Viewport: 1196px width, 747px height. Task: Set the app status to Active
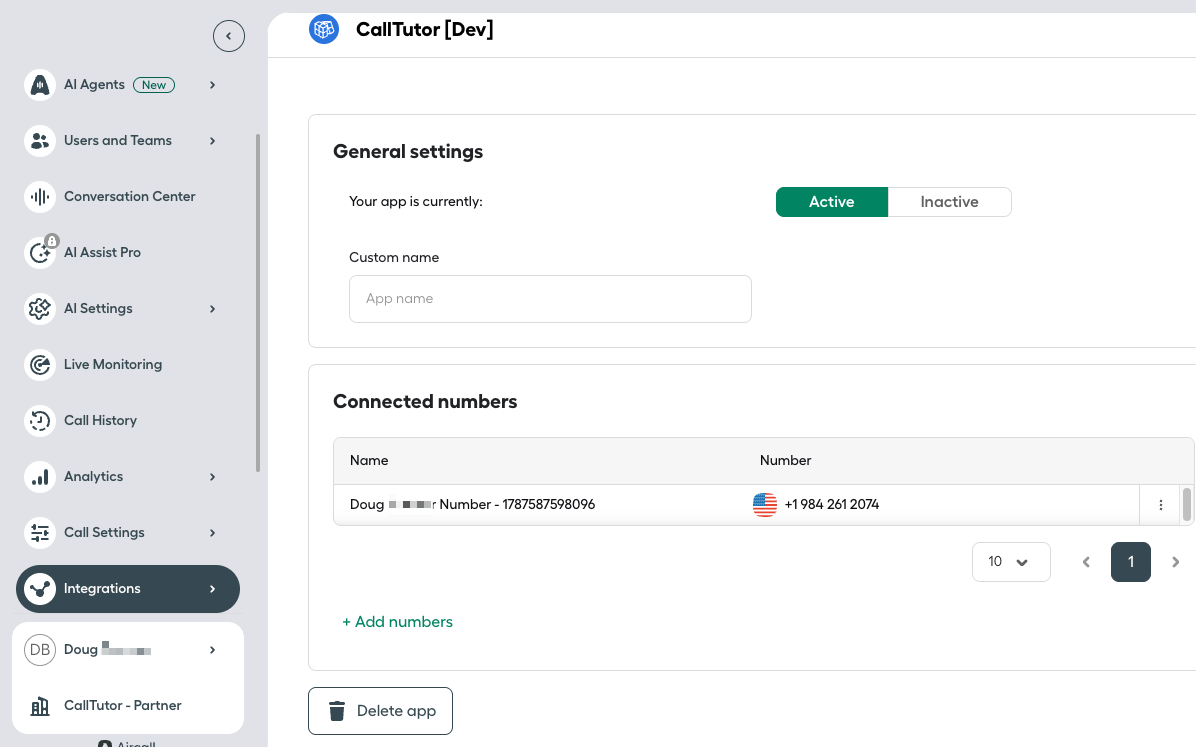831,202
